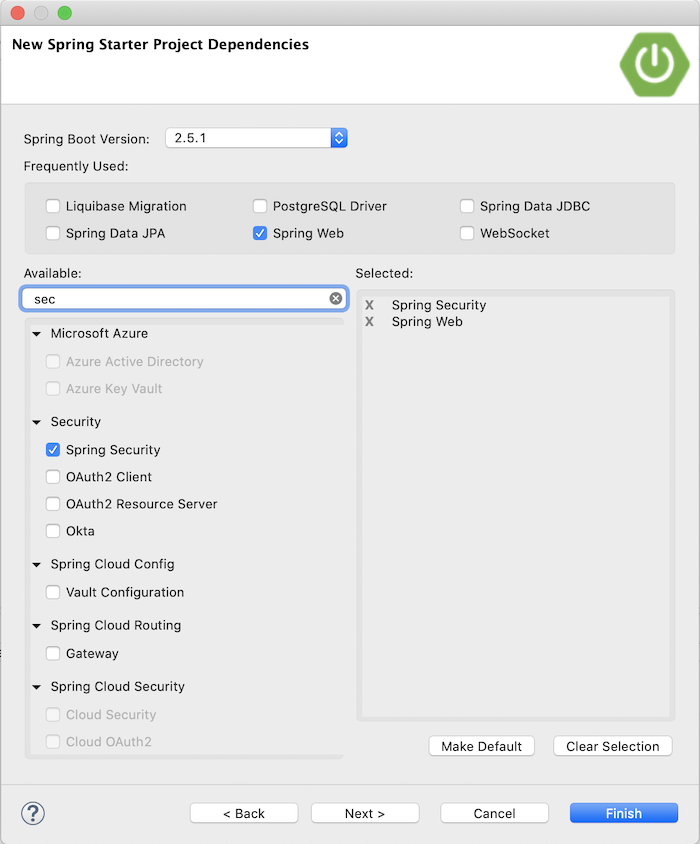Screen dimensions: 700x844
Task: Open the help question mark icon
Action: pyautogui.click(x=33, y=813)
